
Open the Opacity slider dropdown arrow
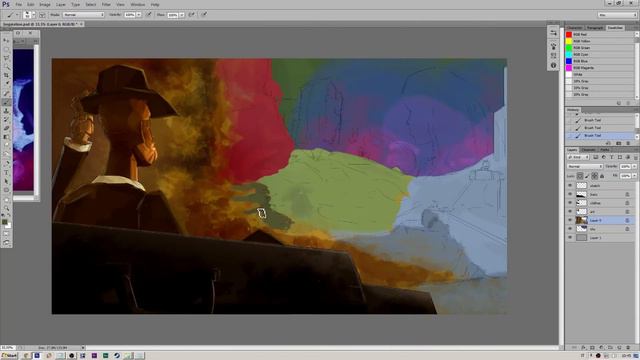(x=139, y=15)
